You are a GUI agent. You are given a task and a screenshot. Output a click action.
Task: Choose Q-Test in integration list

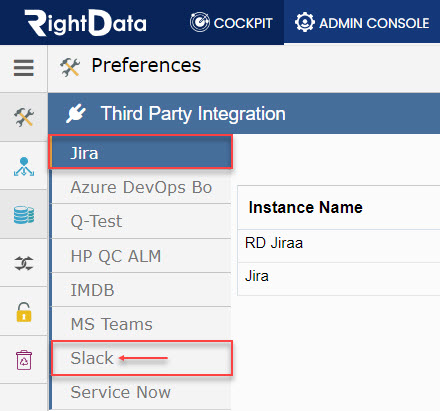tap(141, 221)
